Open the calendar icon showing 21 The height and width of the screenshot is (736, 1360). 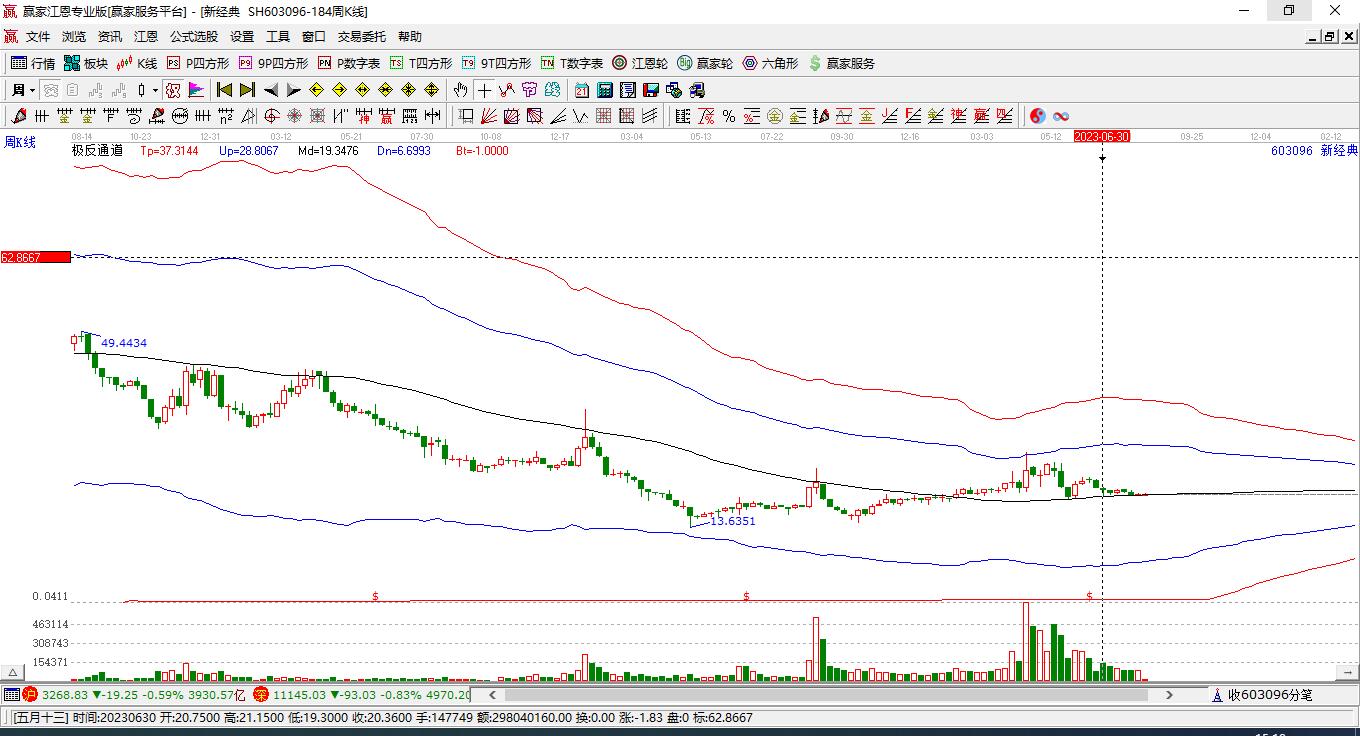point(582,90)
